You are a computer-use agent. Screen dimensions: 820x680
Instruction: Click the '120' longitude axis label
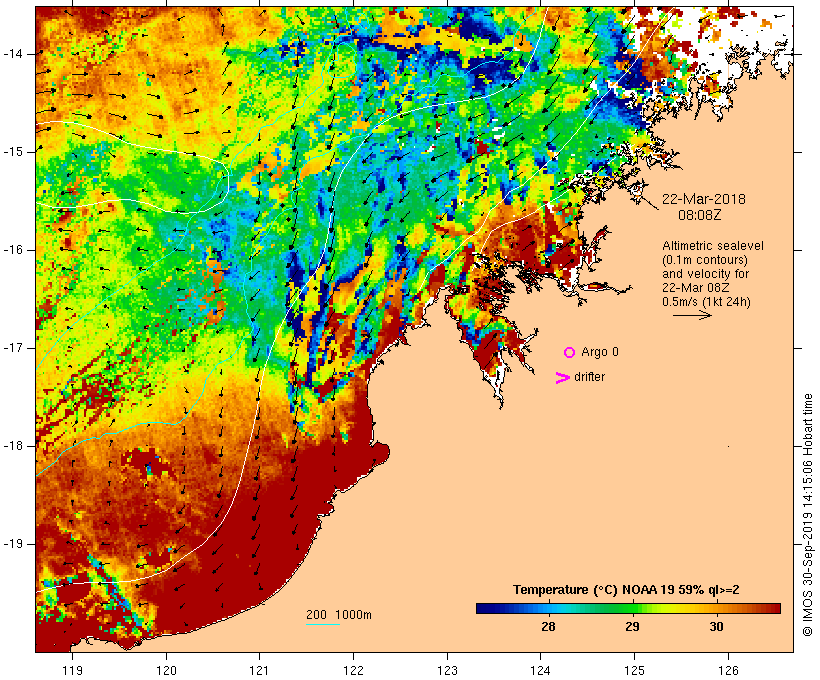click(166, 671)
